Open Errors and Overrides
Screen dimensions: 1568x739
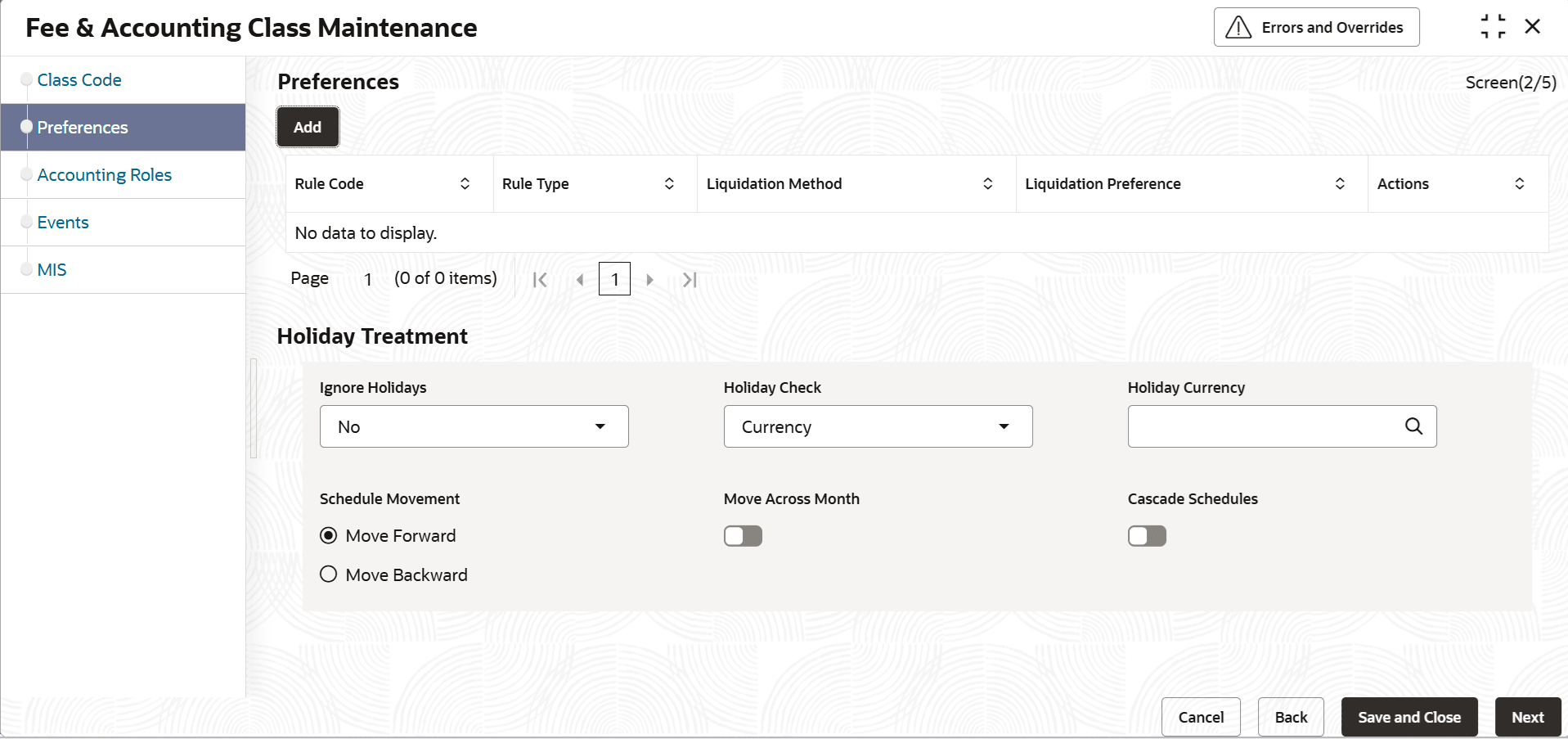pos(1316,28)
